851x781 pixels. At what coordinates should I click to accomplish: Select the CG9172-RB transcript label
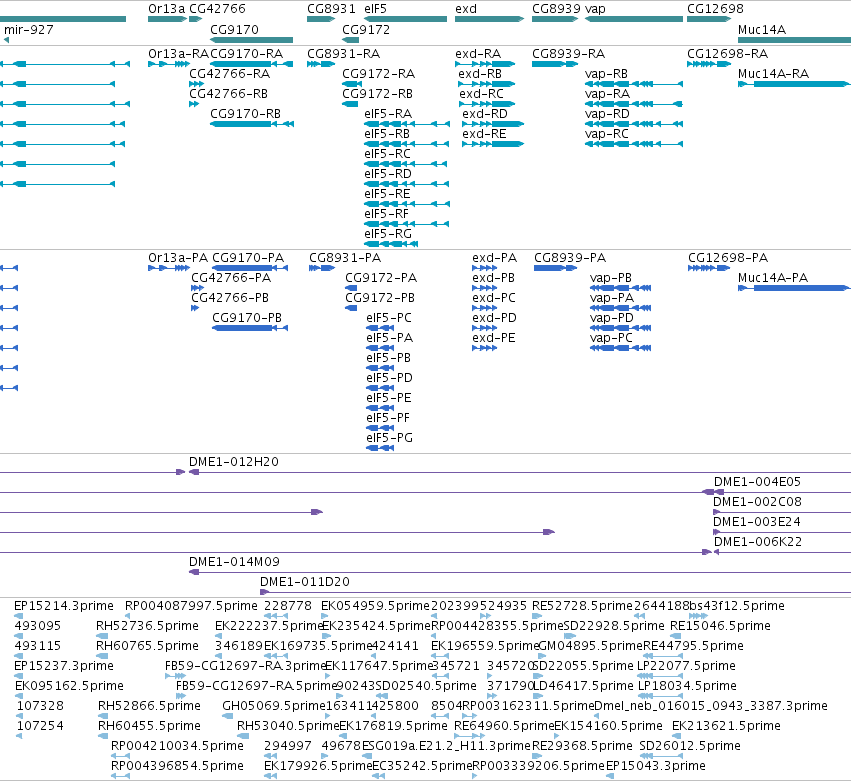pyautogui.click(x=377, y=94)
